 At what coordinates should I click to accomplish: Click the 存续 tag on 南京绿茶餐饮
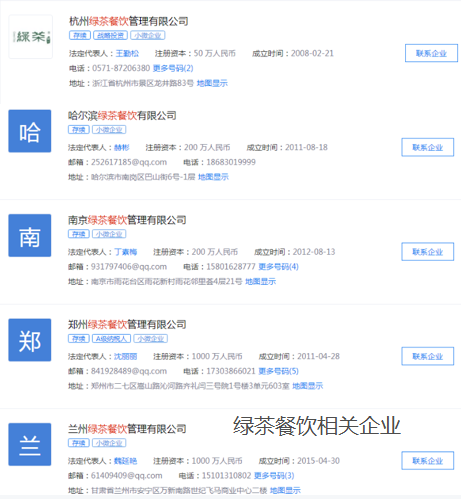coord(79,234)
